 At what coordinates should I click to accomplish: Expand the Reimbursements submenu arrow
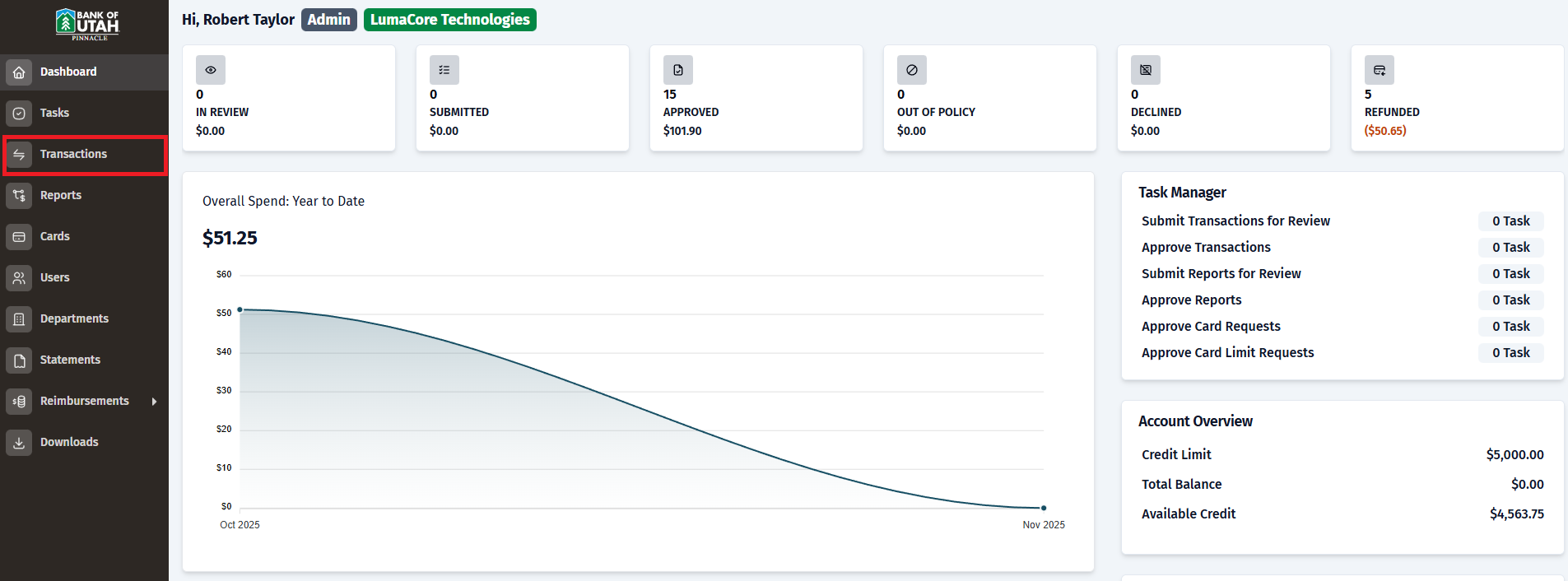(154, 402)
